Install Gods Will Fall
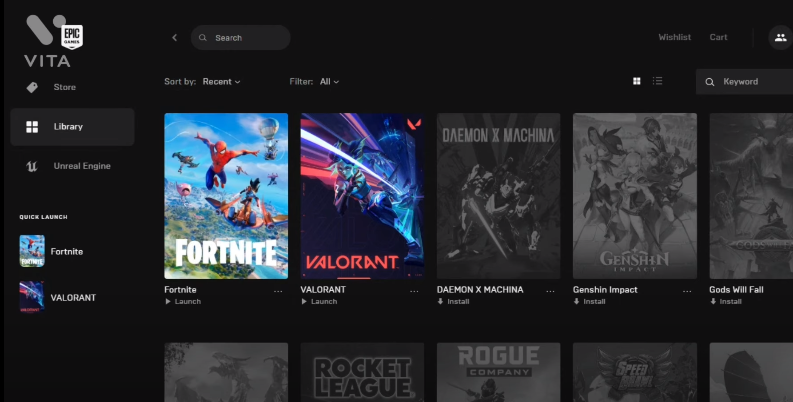 [x=726, y=301]
